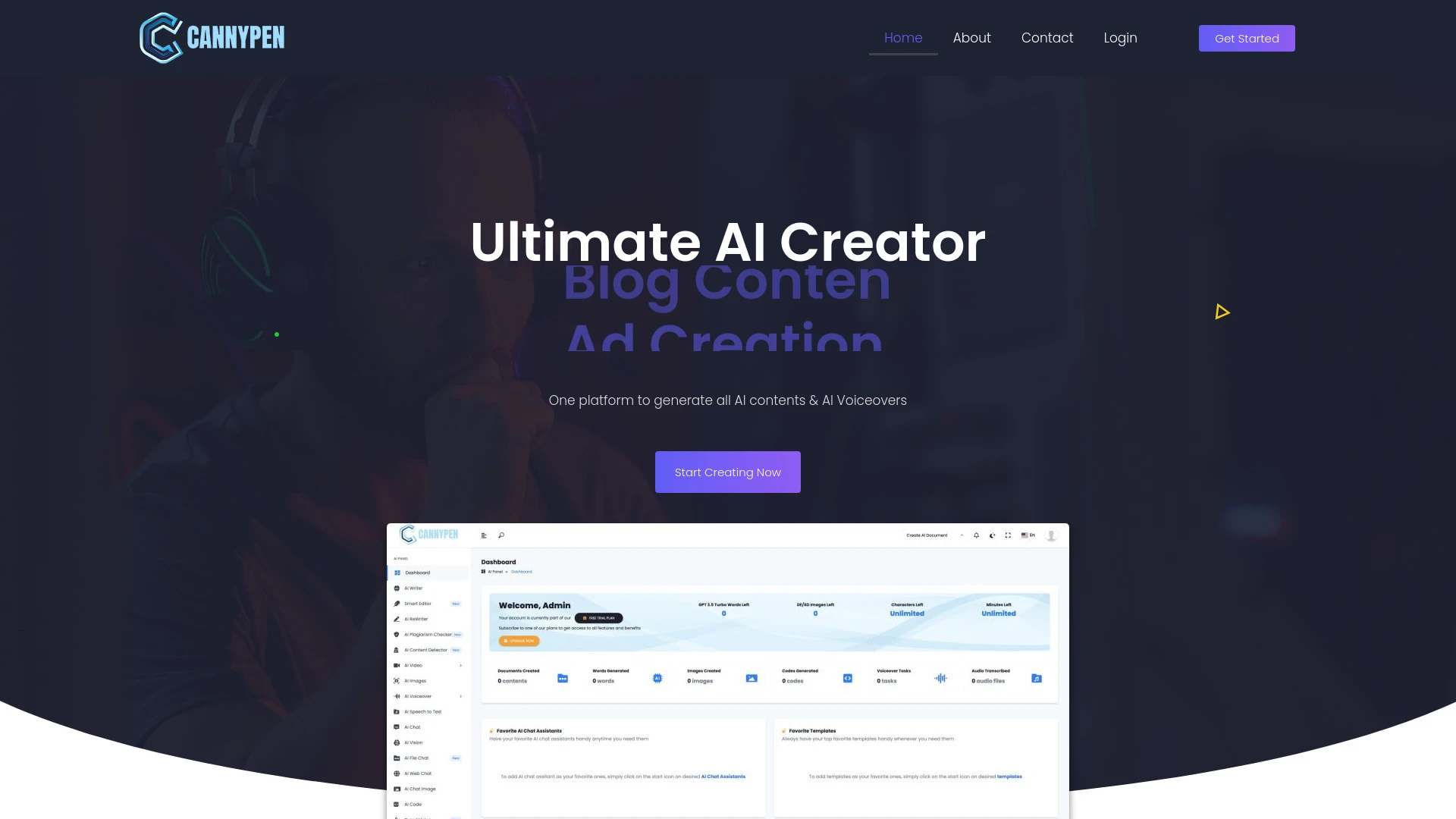This screenshot has width=1456, height=819.
Task: Click the Get Started button
Action: (x=1247, y=38)
